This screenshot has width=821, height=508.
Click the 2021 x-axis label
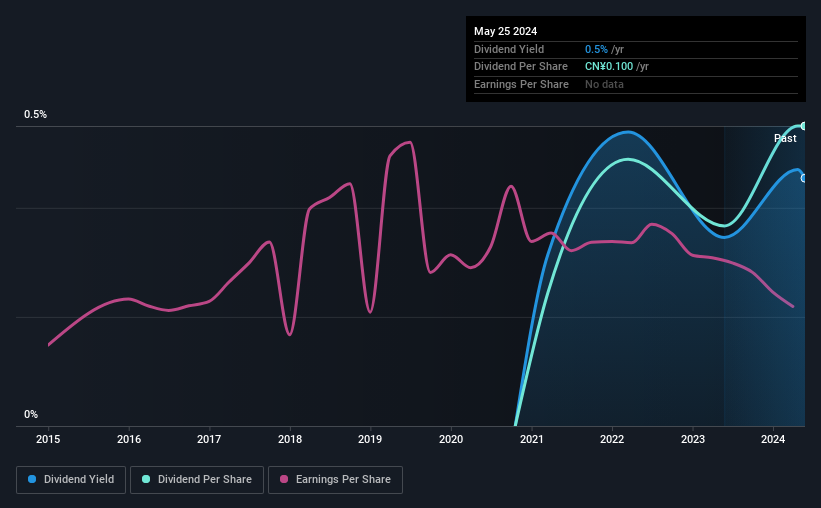pyautogui.click(x=531, y=439)
